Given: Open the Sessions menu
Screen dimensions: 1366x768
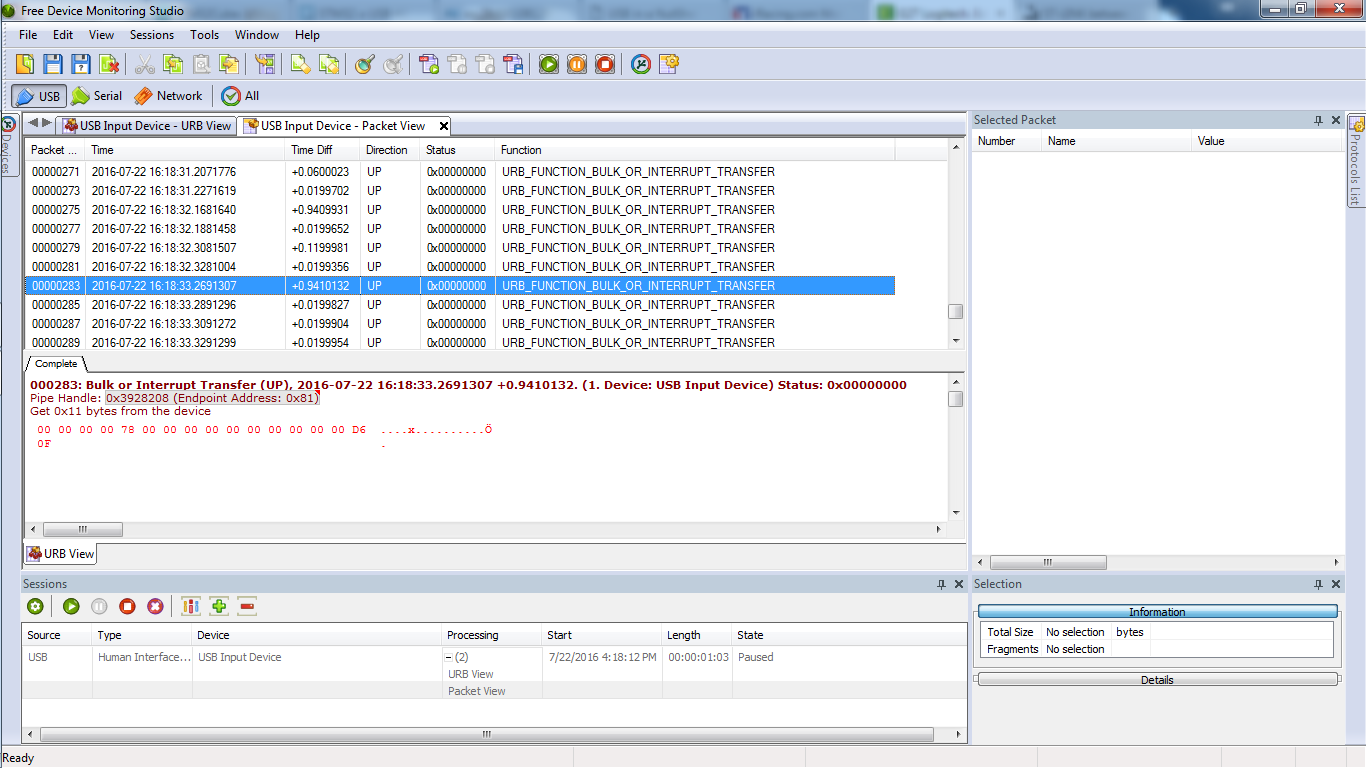Looking at the screenshot, I should coord(152,35).
